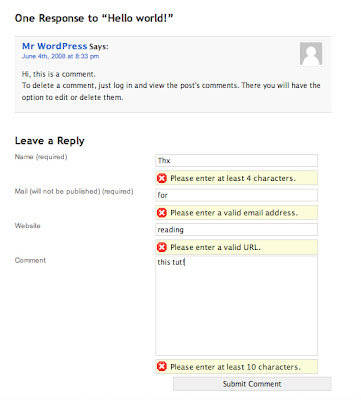Submit the comment with Submit Comment button
This screenshot has width=361, height=400.
[252, 384]
